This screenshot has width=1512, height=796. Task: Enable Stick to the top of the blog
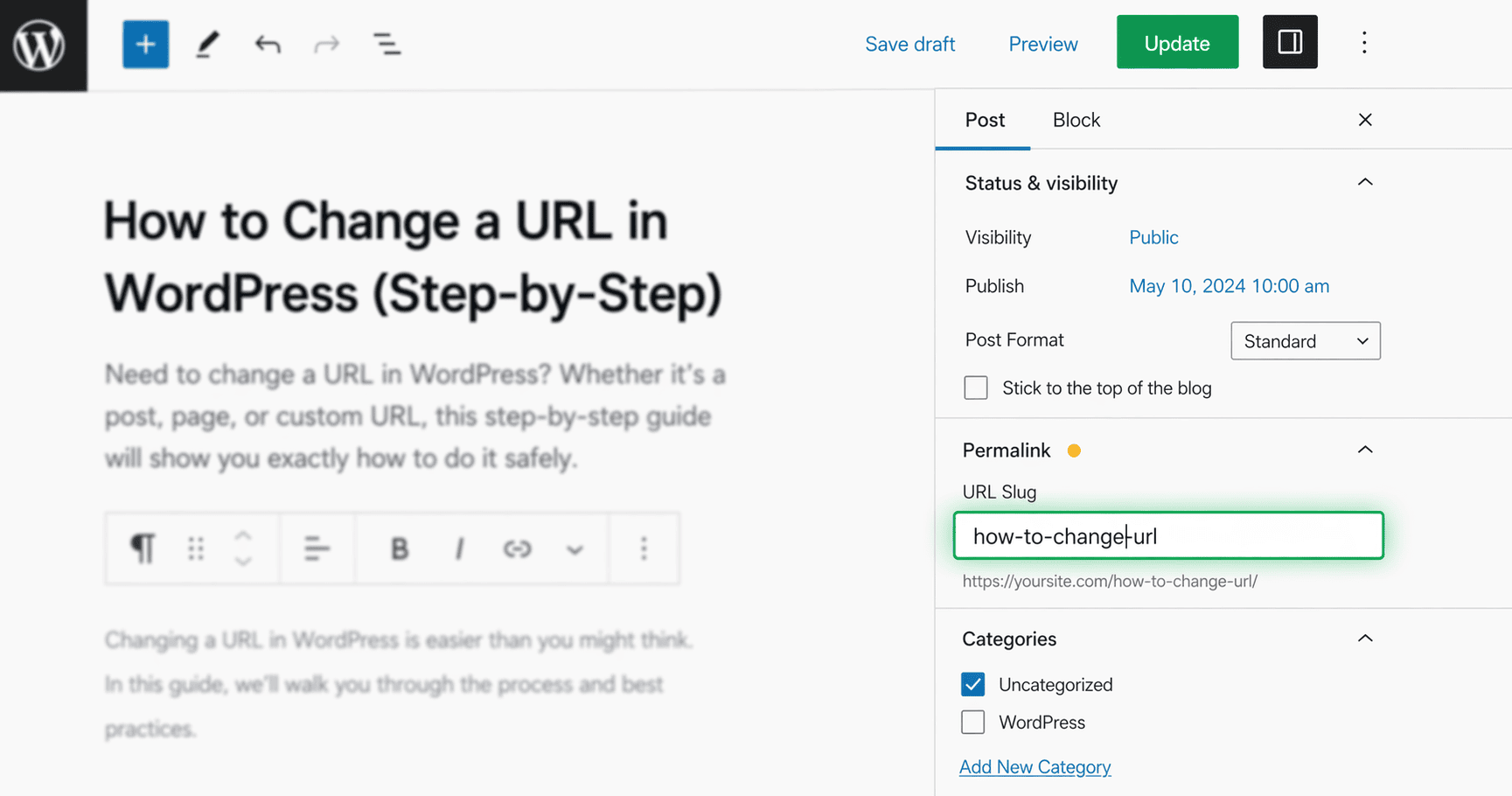point(976,388)
